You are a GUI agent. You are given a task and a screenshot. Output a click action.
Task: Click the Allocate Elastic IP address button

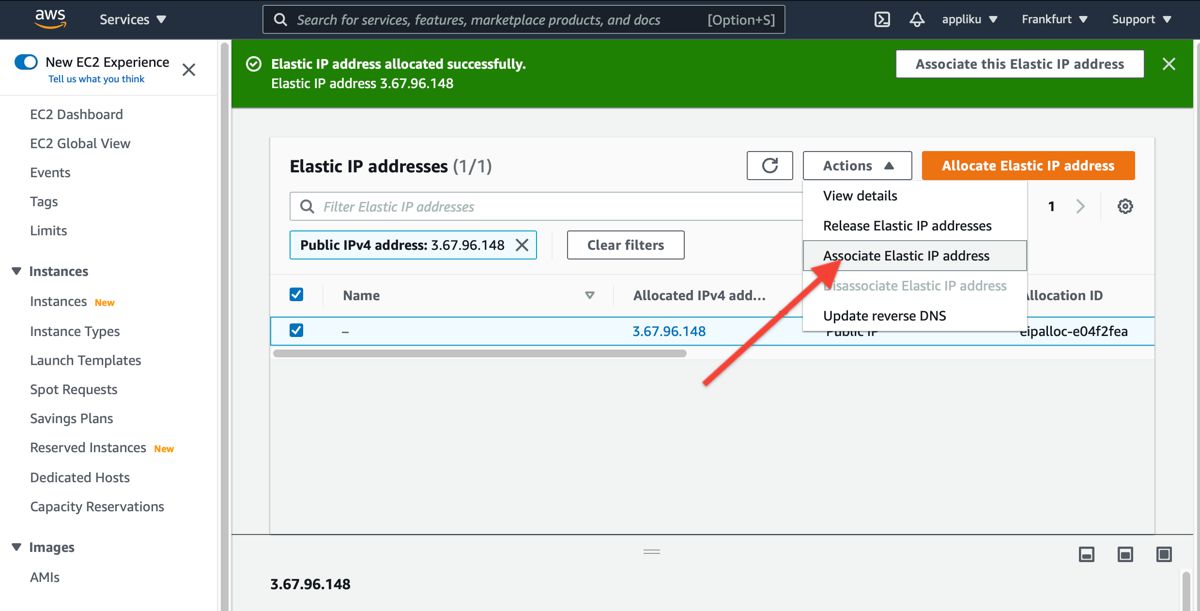pyautogui.click(x=1027, y=166)
